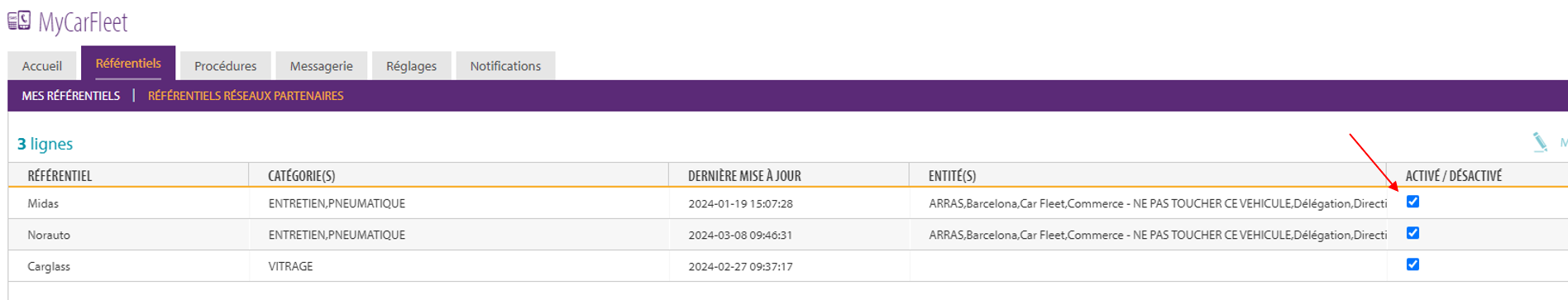1568x300 pixels.
Task: Sort by Dernière mise à jour header
Action: click(744, 176)
